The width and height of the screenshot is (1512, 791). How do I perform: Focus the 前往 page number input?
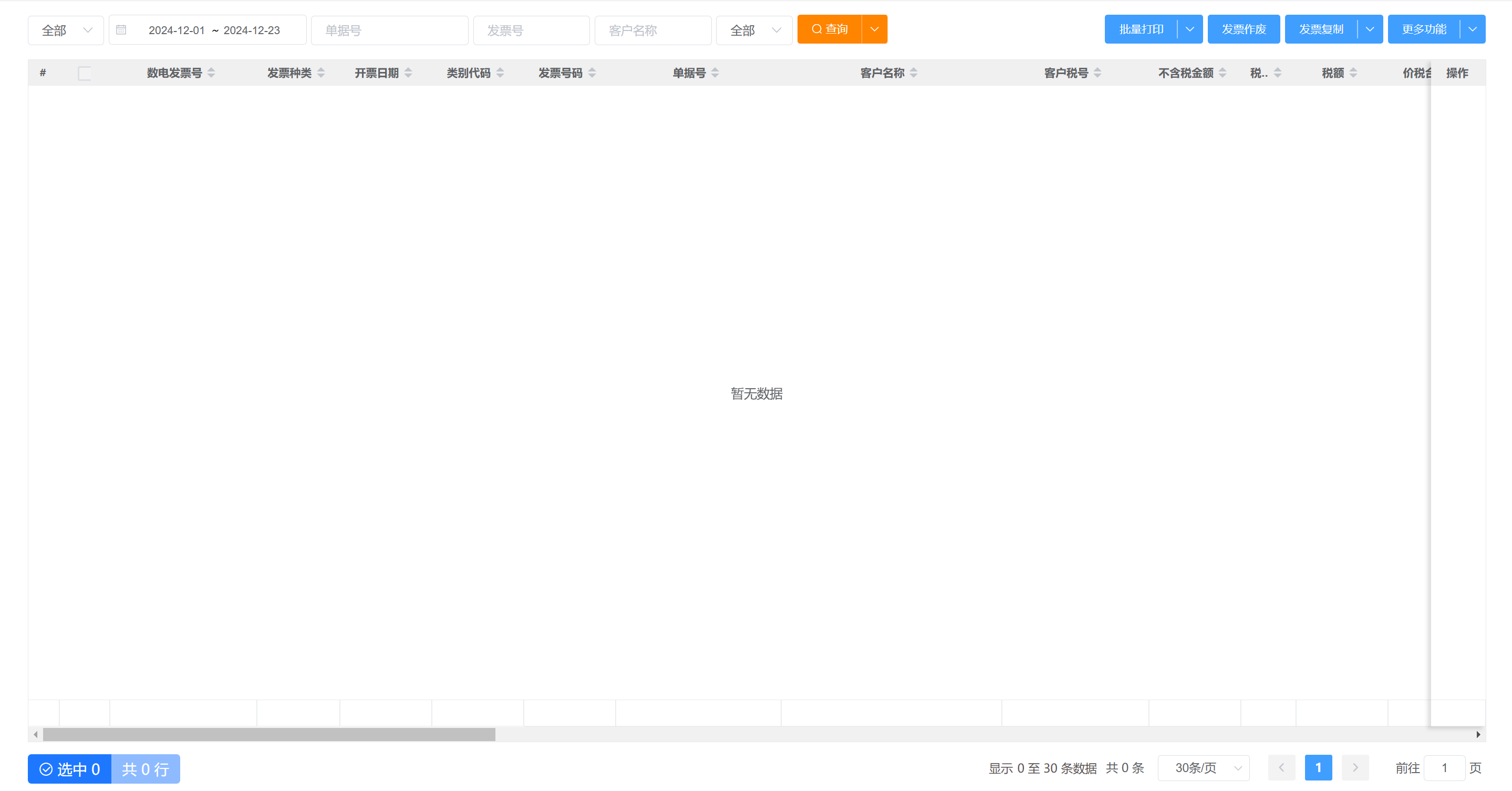pyautogui.click(x=1445, y=767)
